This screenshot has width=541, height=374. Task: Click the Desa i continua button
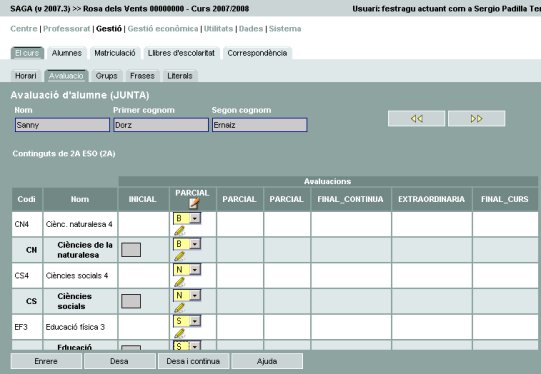click(193, 361)
